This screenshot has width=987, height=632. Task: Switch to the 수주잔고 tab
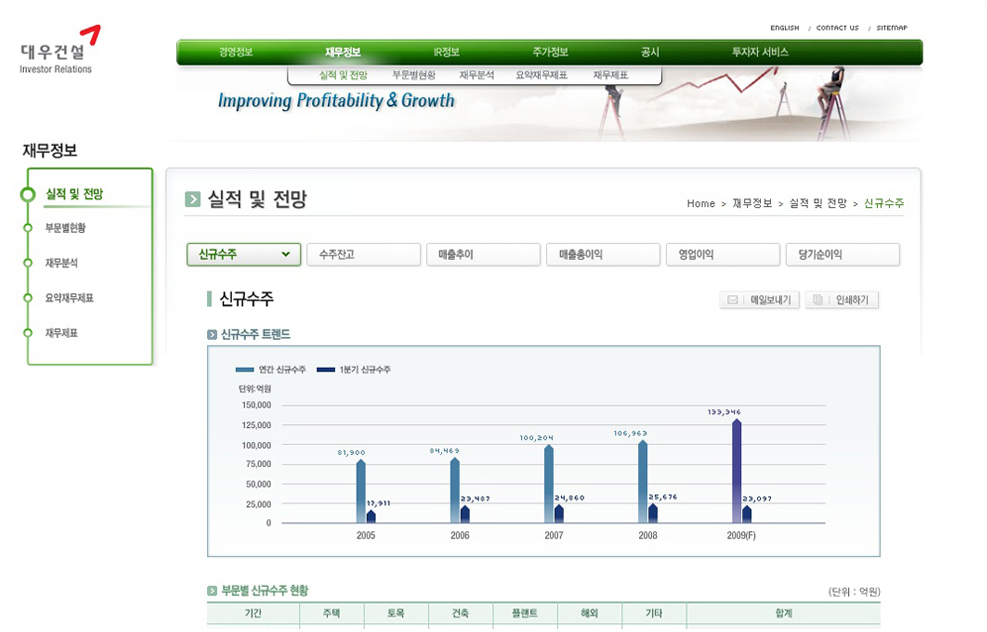point(363,255)
